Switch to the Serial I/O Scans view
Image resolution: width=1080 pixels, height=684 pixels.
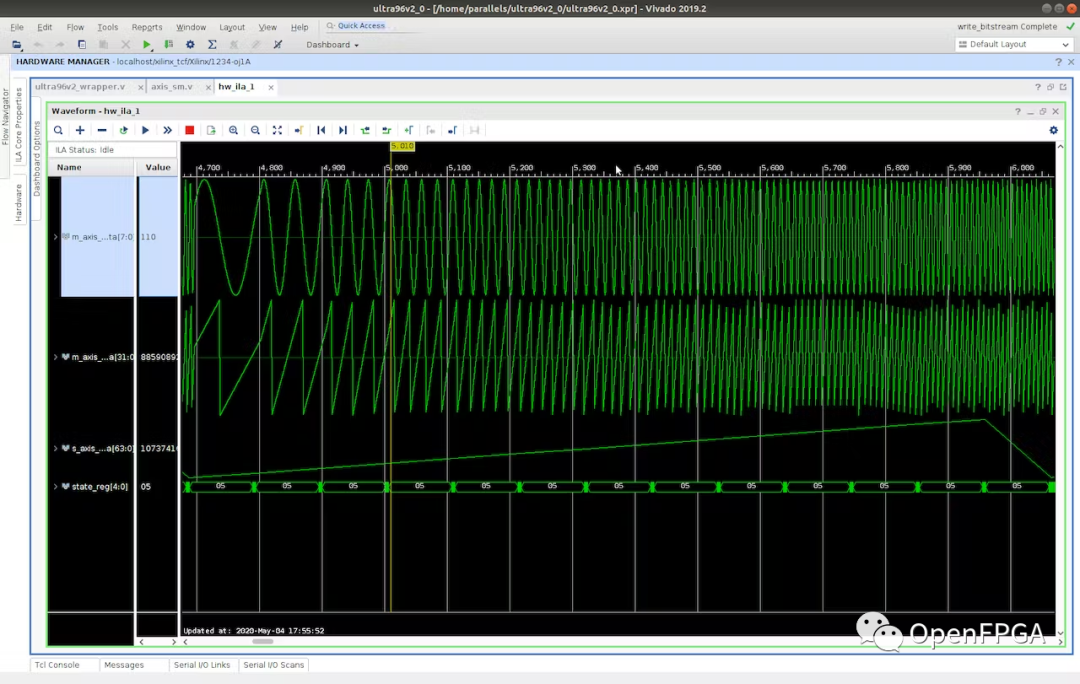tap(273, 665)
